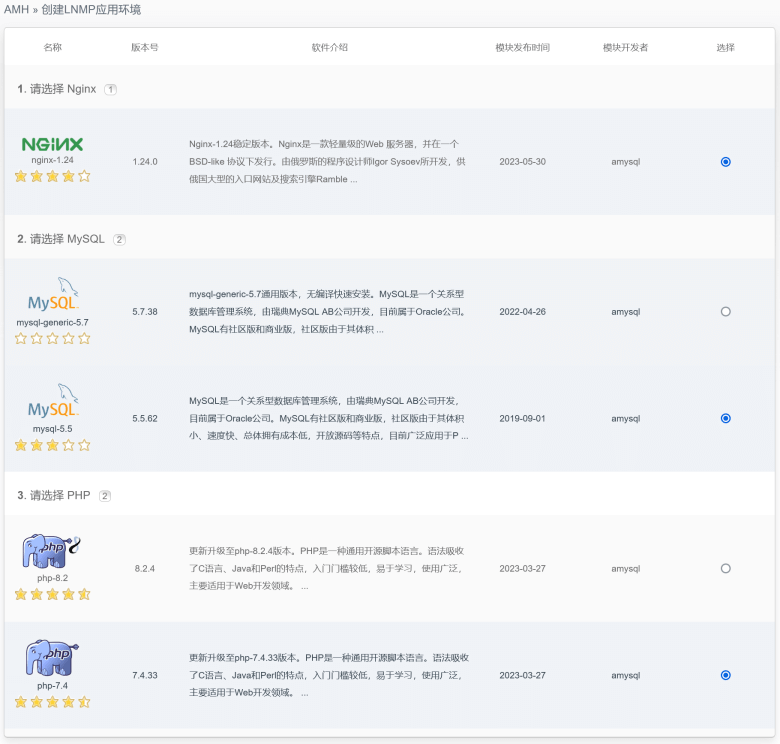Screen dimensions: 780x744
Task: Click the amysql developer in nginx row
Action: point(625,162)
